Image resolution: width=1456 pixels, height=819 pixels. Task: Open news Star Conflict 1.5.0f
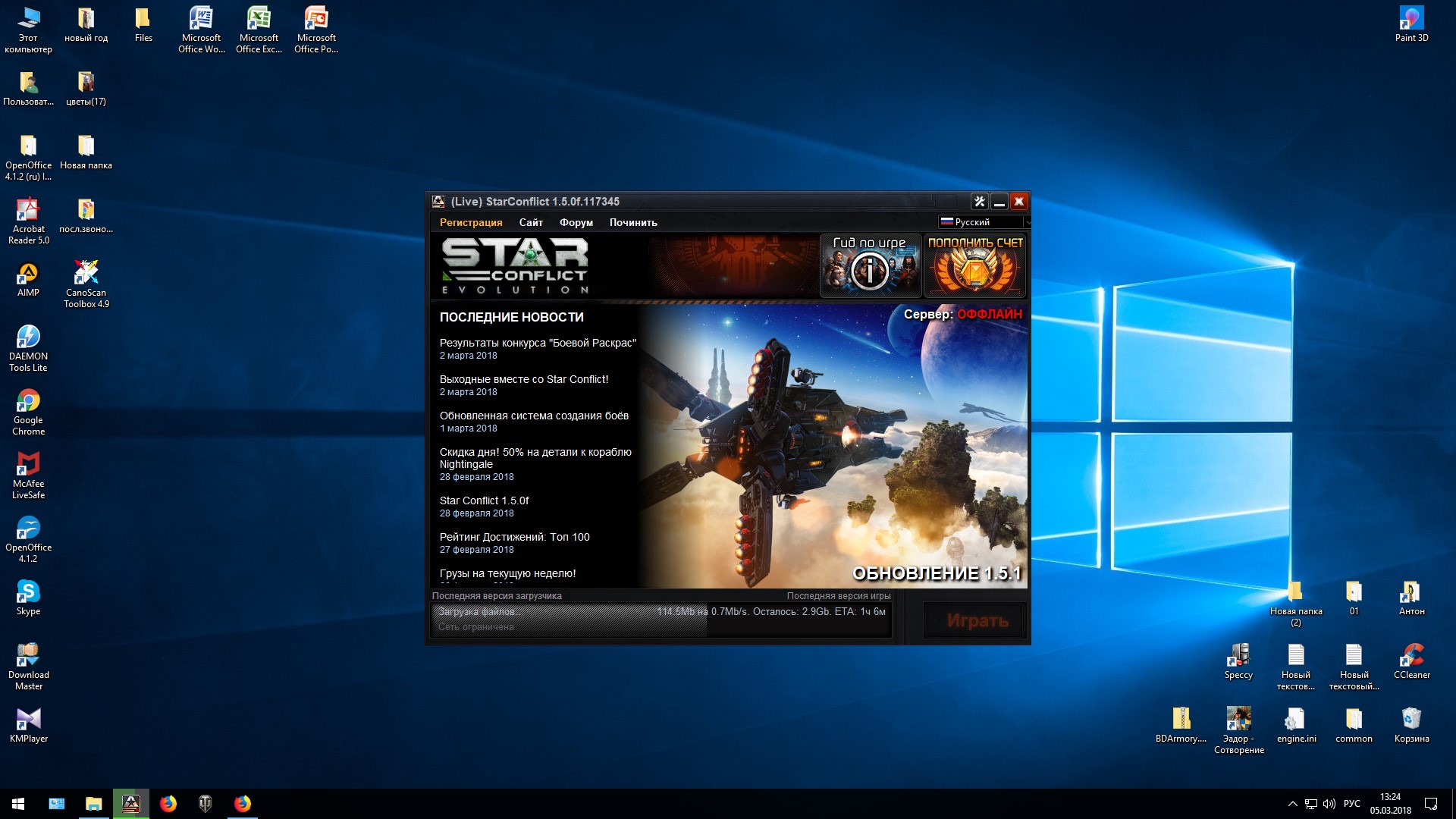pos(484,500)
